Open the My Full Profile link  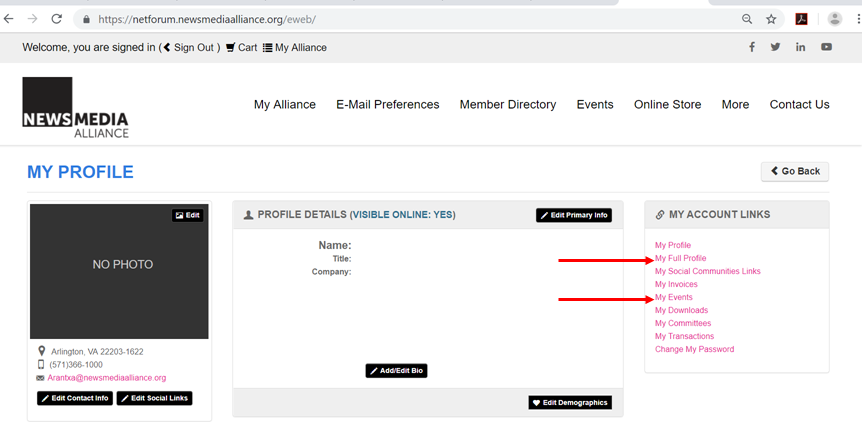(x=681, y=258)
